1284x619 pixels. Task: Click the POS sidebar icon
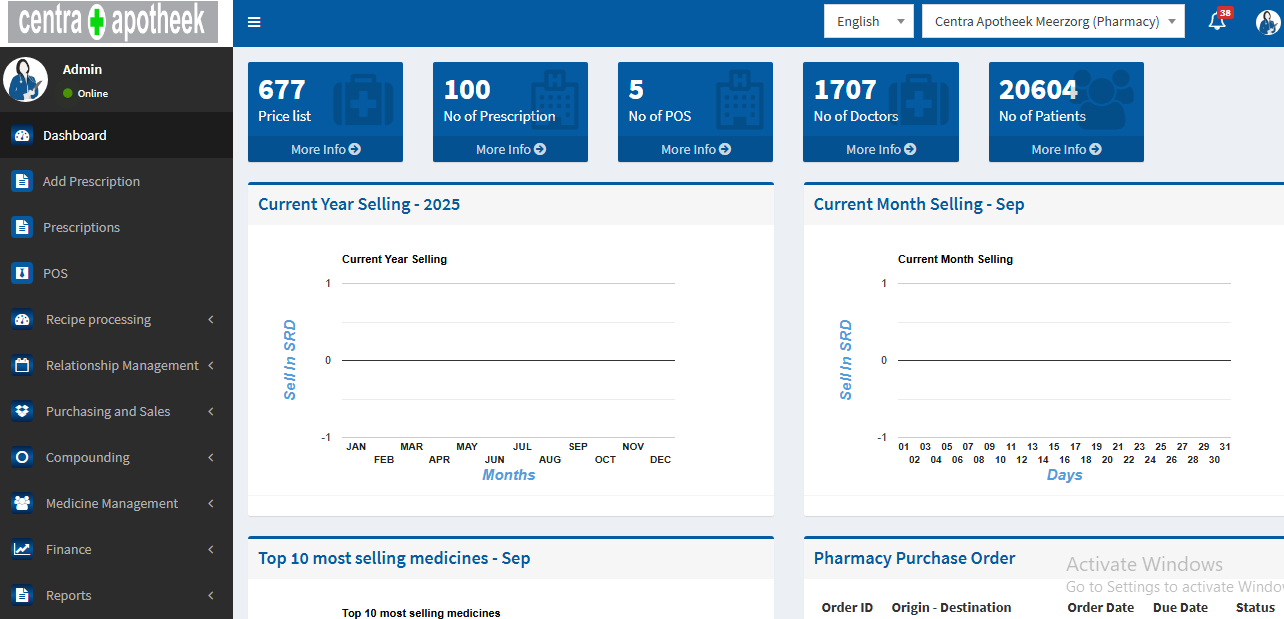(x=22, y=273)
